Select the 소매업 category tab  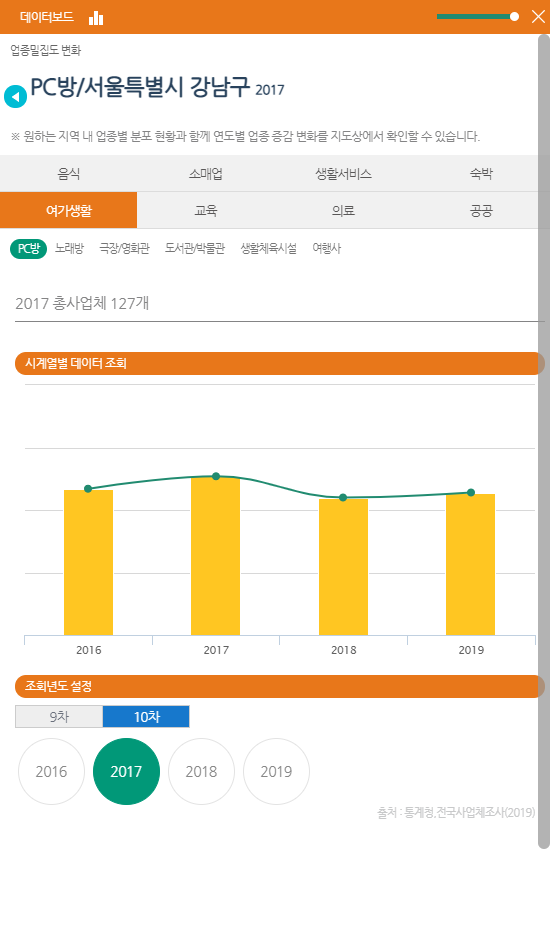click(206, 174)
